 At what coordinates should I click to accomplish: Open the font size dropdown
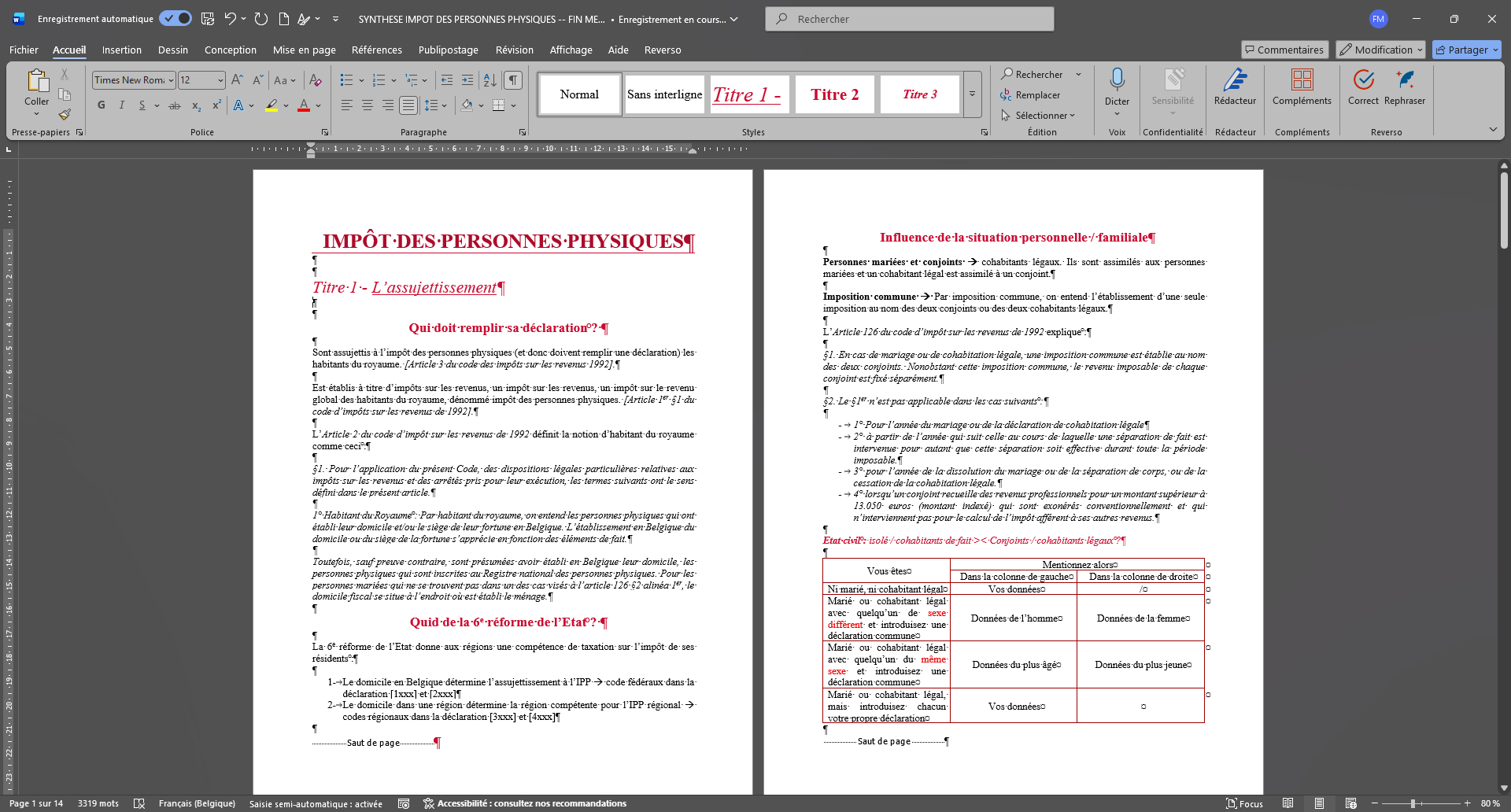(x=220, y=80)
